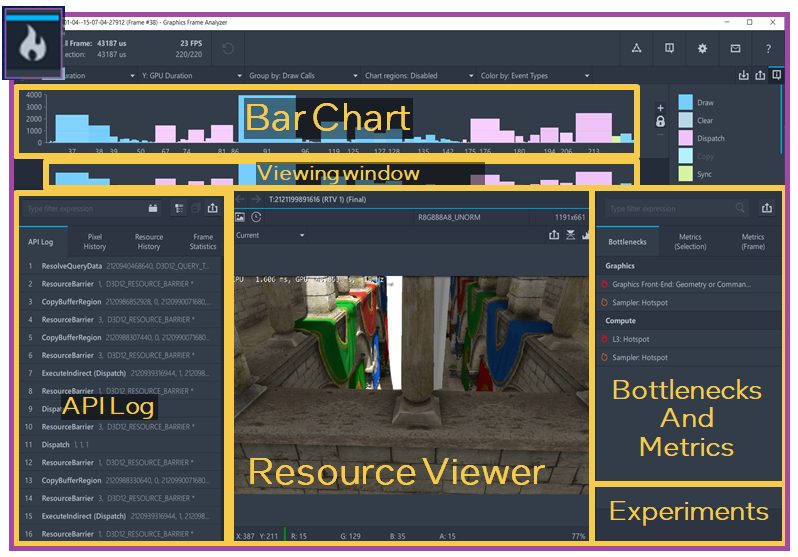Viewport: 798px width, 557px height.
Task: Switch to the Metrics (Selection) tab
Action: [690, 242]
